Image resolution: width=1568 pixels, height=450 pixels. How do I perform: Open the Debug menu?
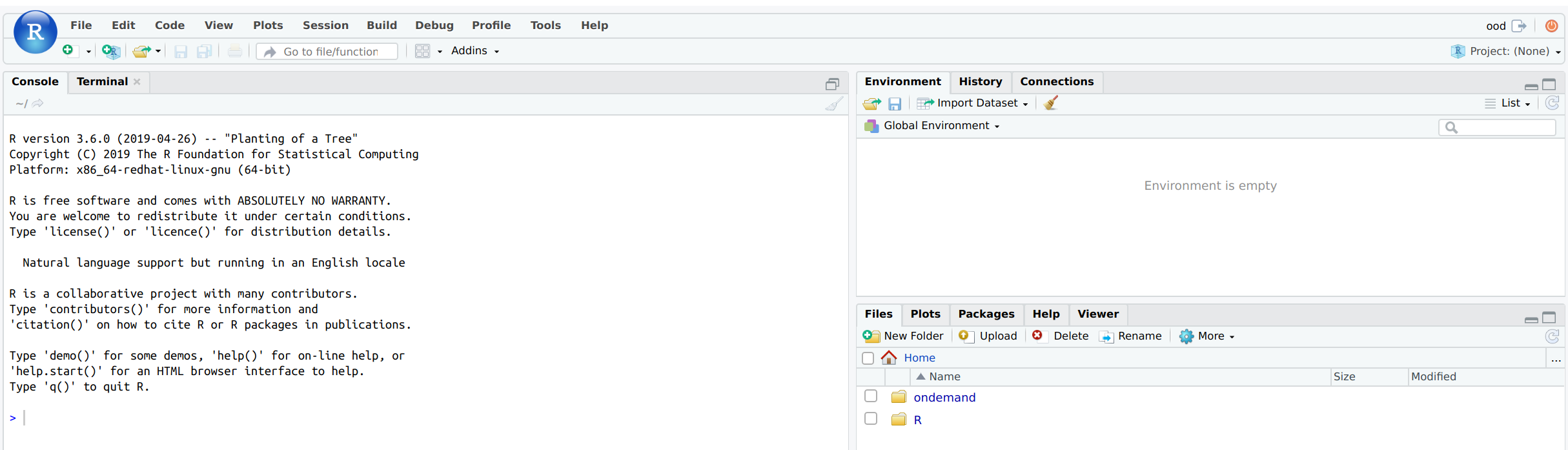point(434,25)
